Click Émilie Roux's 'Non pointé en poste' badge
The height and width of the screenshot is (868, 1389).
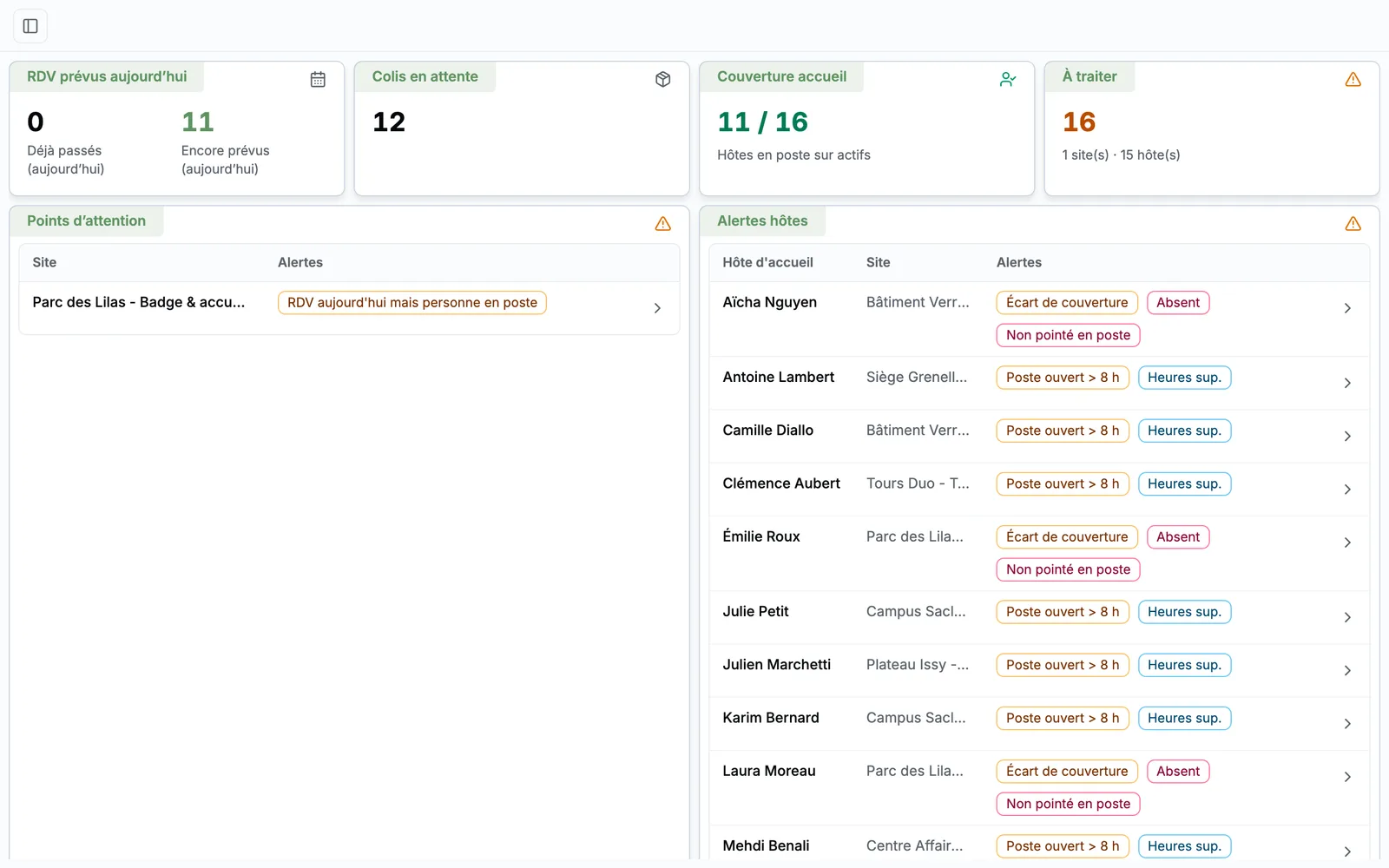click(1068, 569)
